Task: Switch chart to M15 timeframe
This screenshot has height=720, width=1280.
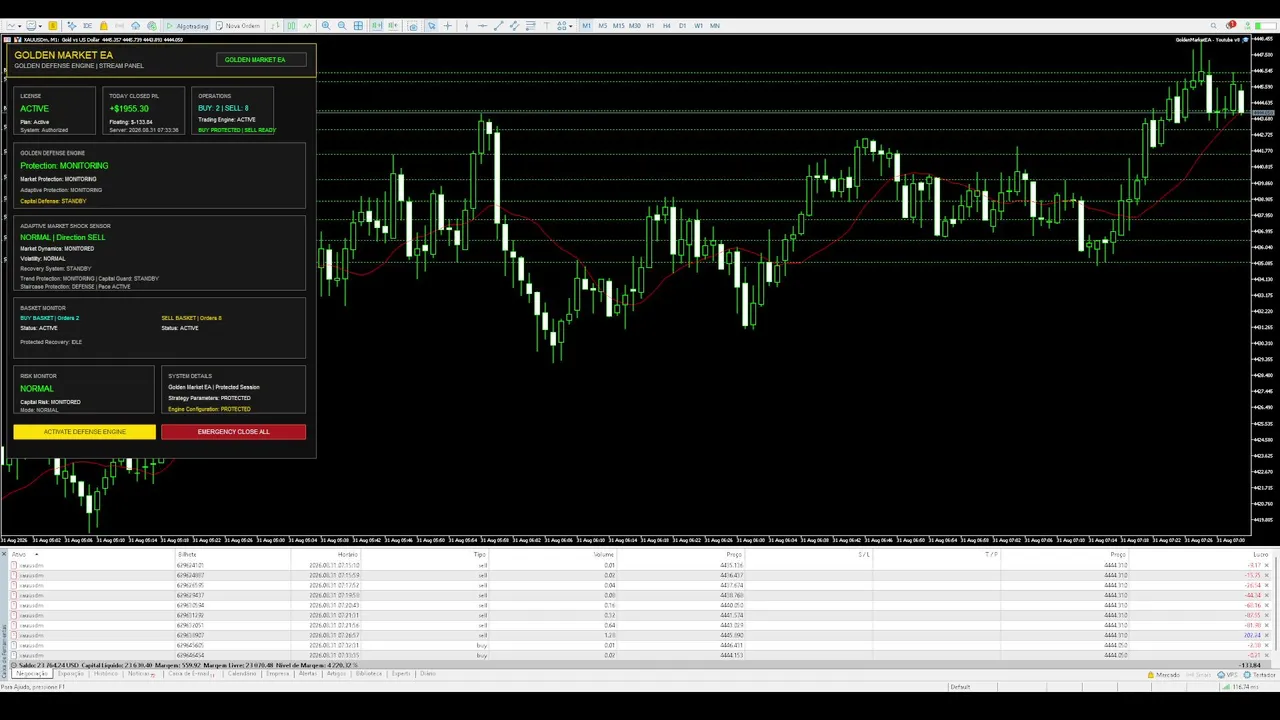Action: [x=619, y=25]
